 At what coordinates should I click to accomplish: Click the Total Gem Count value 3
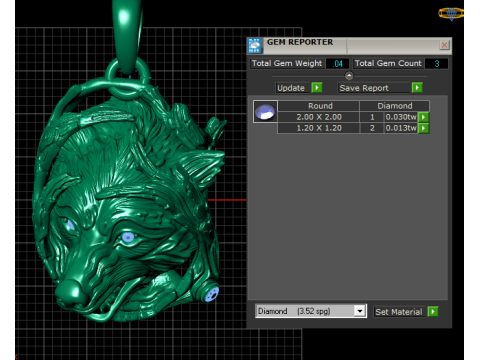(x=437, y=63)
